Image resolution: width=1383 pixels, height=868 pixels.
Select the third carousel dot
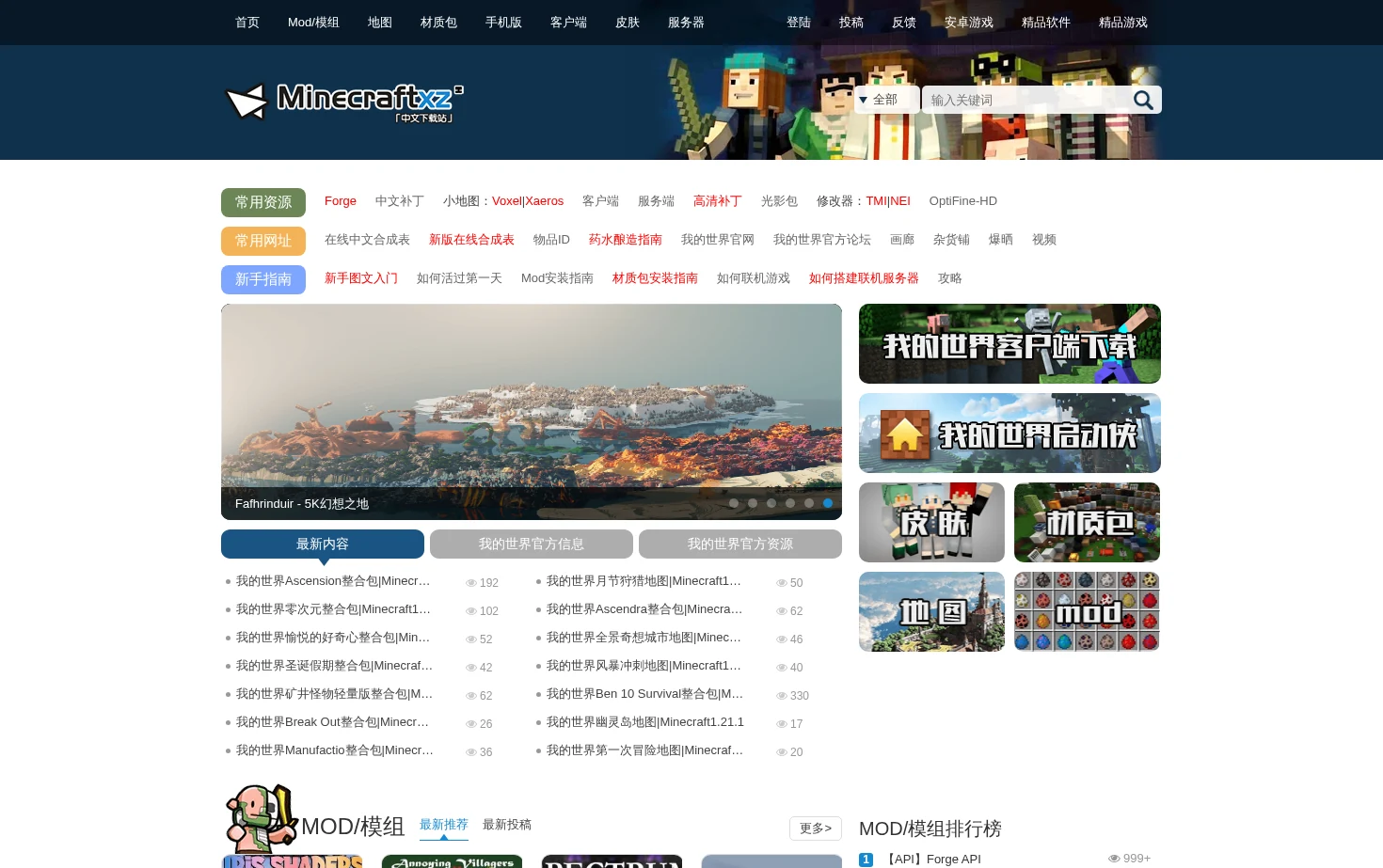pyautogui.click(x=771, y=503)
